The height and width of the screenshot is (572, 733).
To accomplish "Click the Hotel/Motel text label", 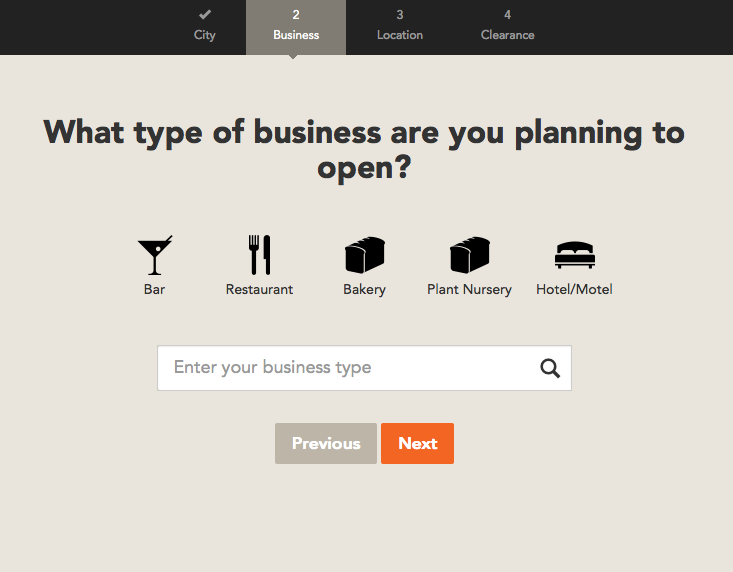I will (x=574, y=290).
